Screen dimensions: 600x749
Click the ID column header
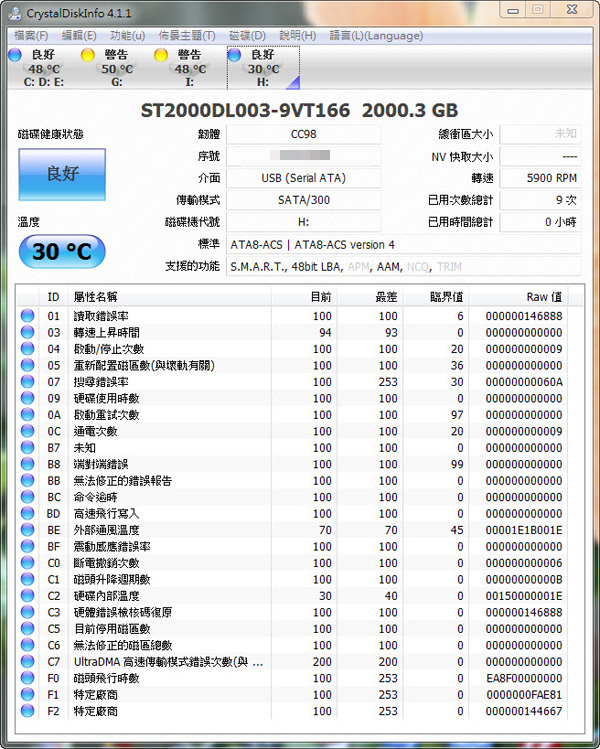(54, 297)
